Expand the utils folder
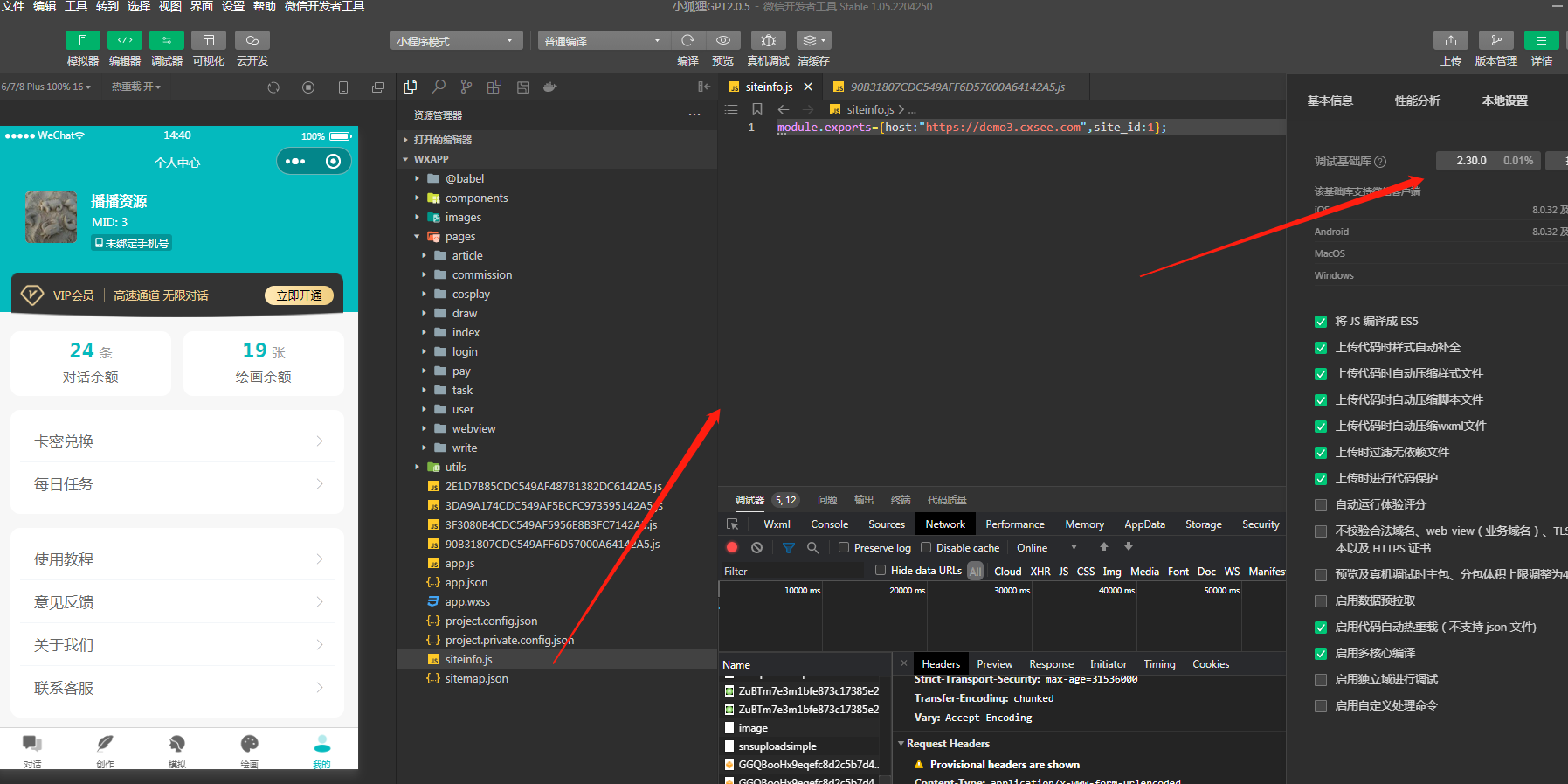Viewport: 1568px width, 784px height. [417, 468]
